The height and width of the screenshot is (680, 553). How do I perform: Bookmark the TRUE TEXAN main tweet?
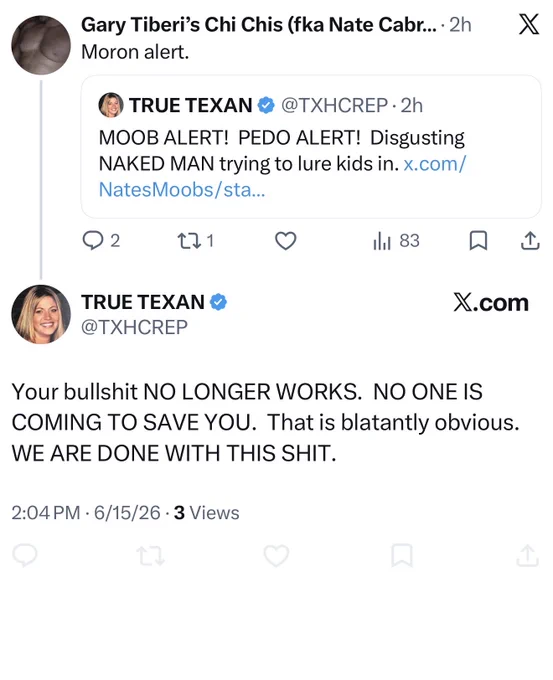pyautogui.click(x=402, y=556)
